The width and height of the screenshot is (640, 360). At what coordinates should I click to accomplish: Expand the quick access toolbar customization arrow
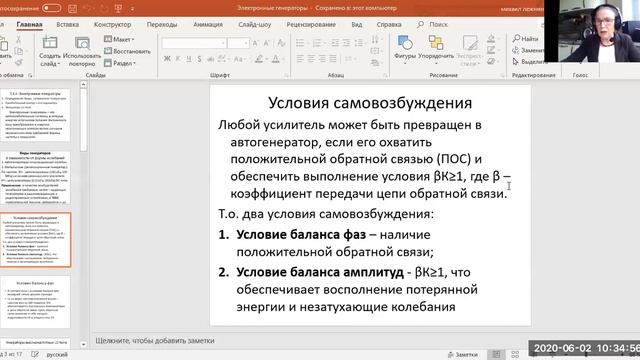(x=133, y=9)
